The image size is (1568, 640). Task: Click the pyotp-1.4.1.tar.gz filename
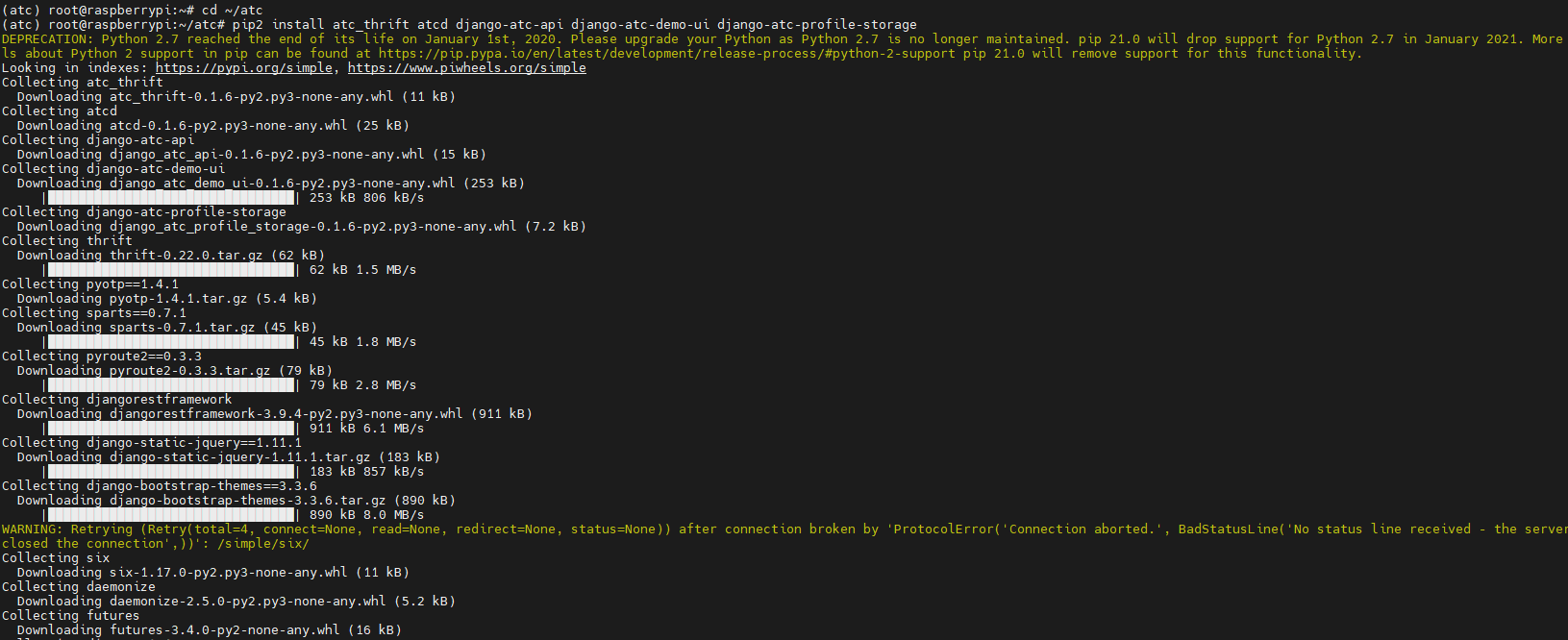178,299
